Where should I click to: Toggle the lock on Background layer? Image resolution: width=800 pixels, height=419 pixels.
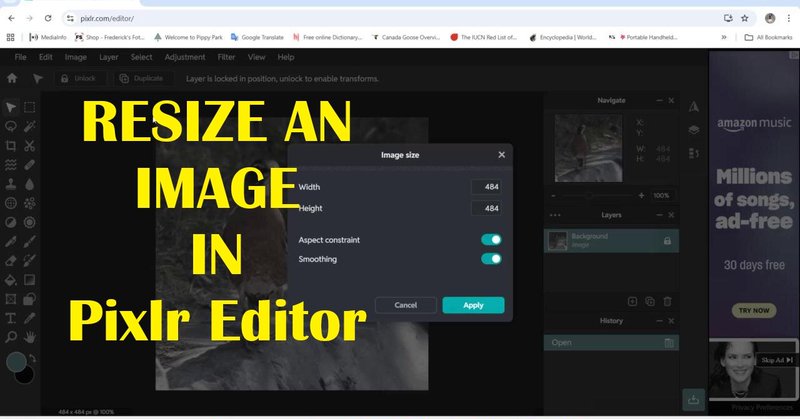coord(667,241)
